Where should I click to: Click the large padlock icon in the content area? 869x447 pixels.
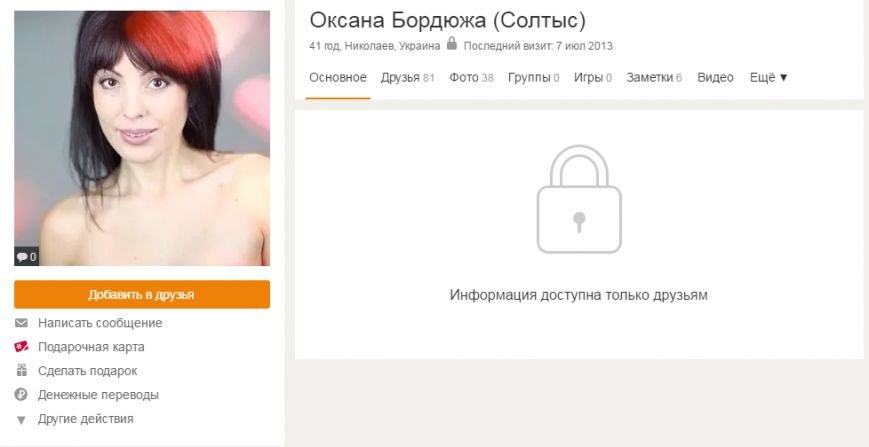coord(579,199)
